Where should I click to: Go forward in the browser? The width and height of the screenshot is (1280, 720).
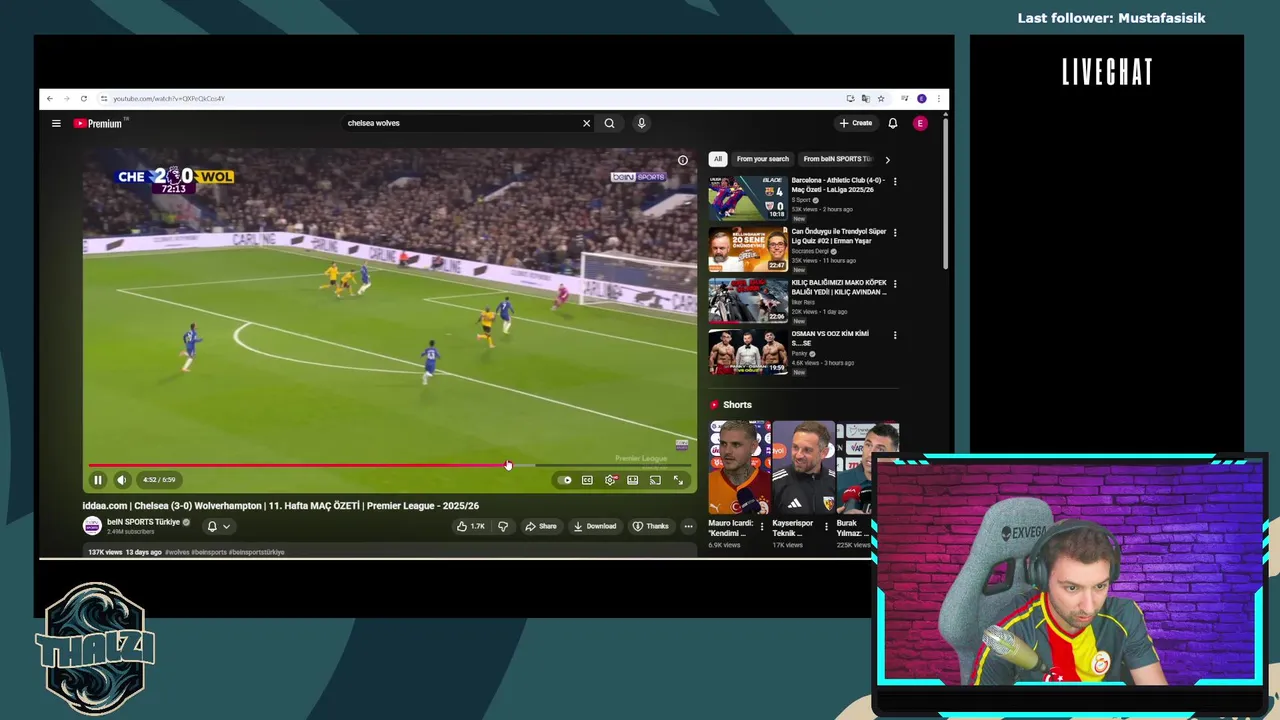point(66,99)
